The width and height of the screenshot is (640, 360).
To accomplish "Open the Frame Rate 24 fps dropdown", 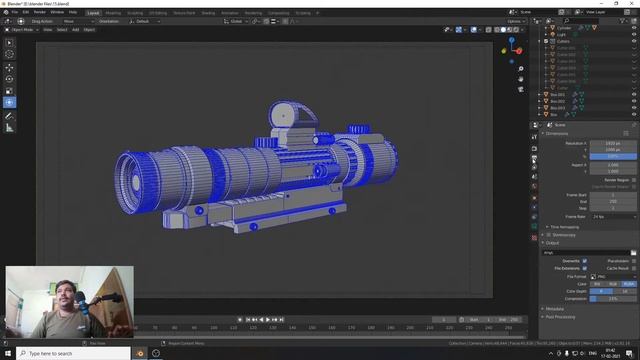I will tap(613, 217).
